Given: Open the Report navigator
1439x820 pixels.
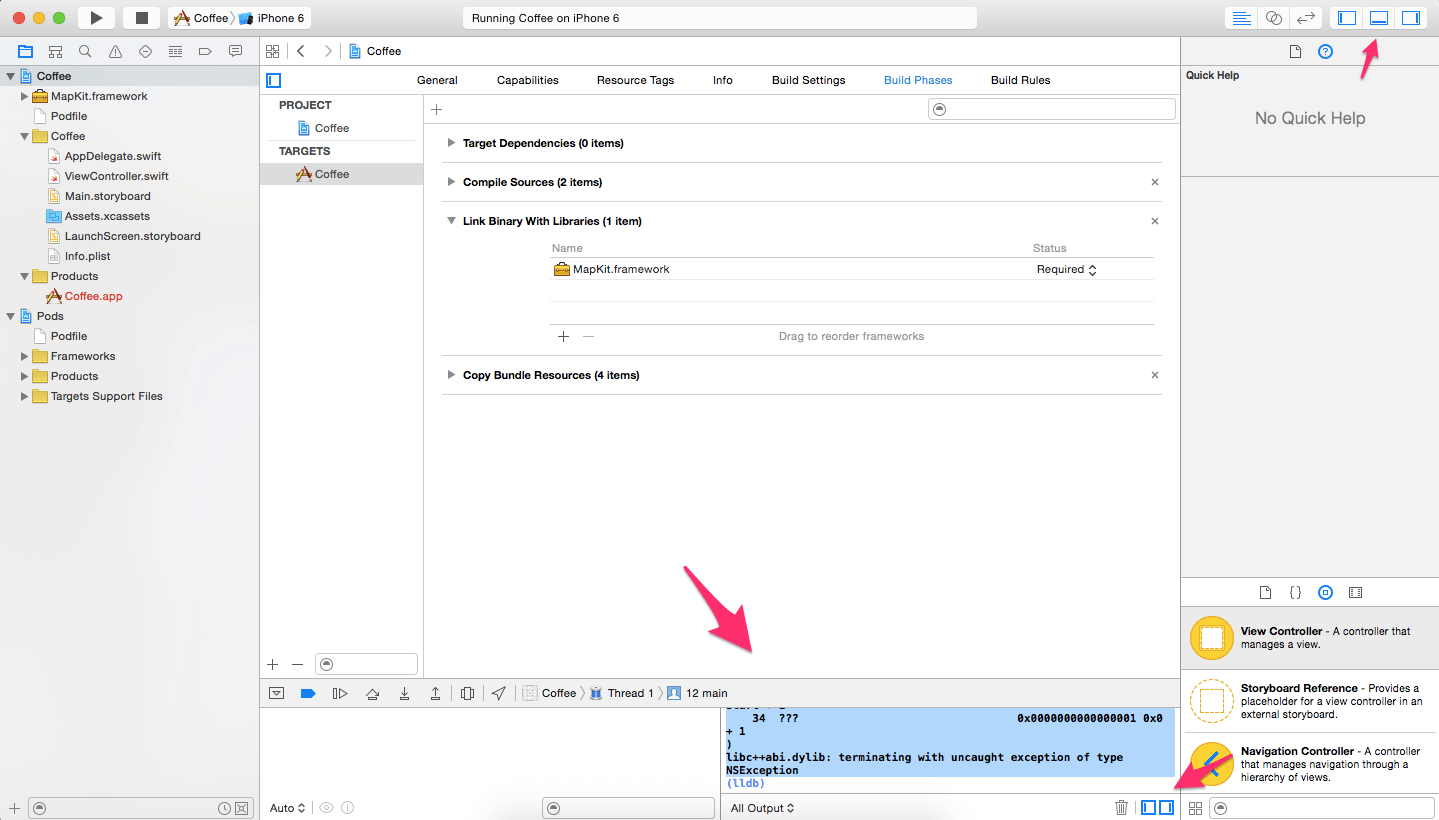Looking at the screenshot, I should (x=235, y=51).
